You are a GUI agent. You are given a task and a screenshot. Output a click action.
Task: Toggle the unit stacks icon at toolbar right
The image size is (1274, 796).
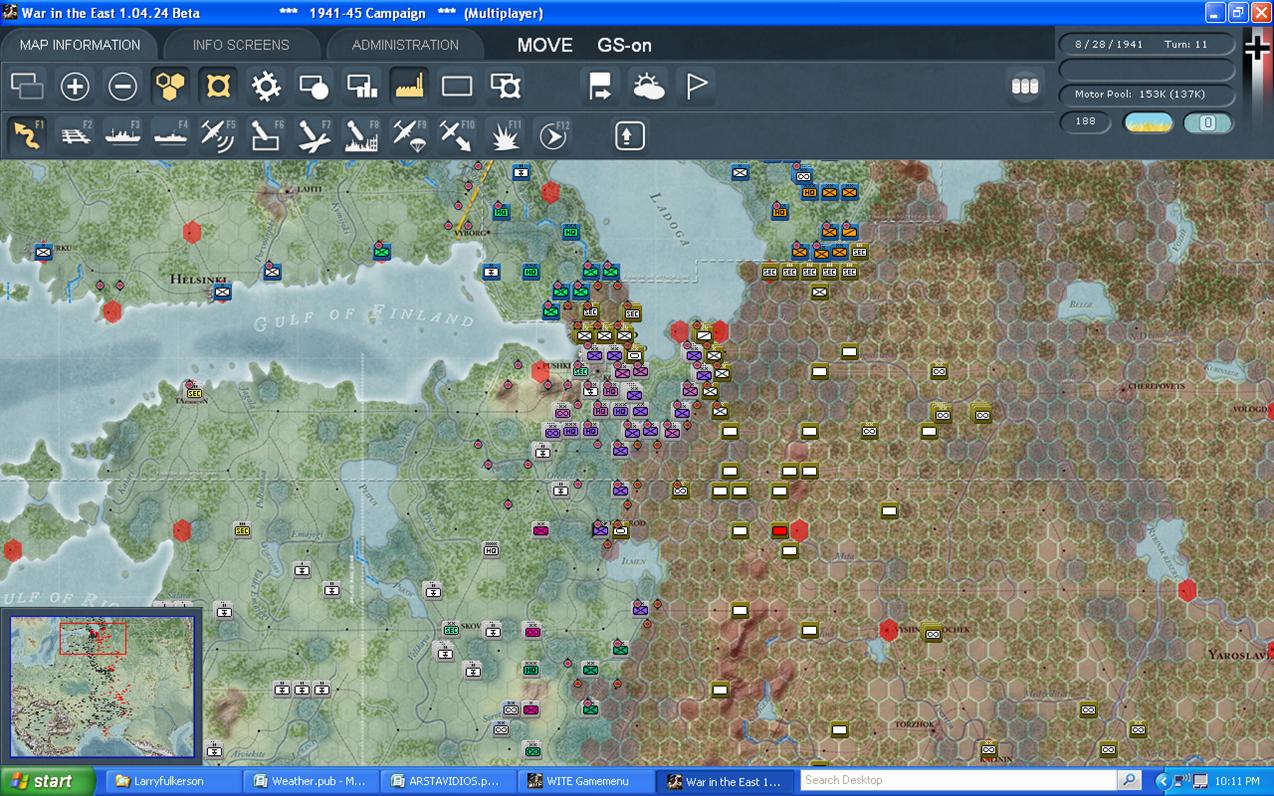[1025, 87]
